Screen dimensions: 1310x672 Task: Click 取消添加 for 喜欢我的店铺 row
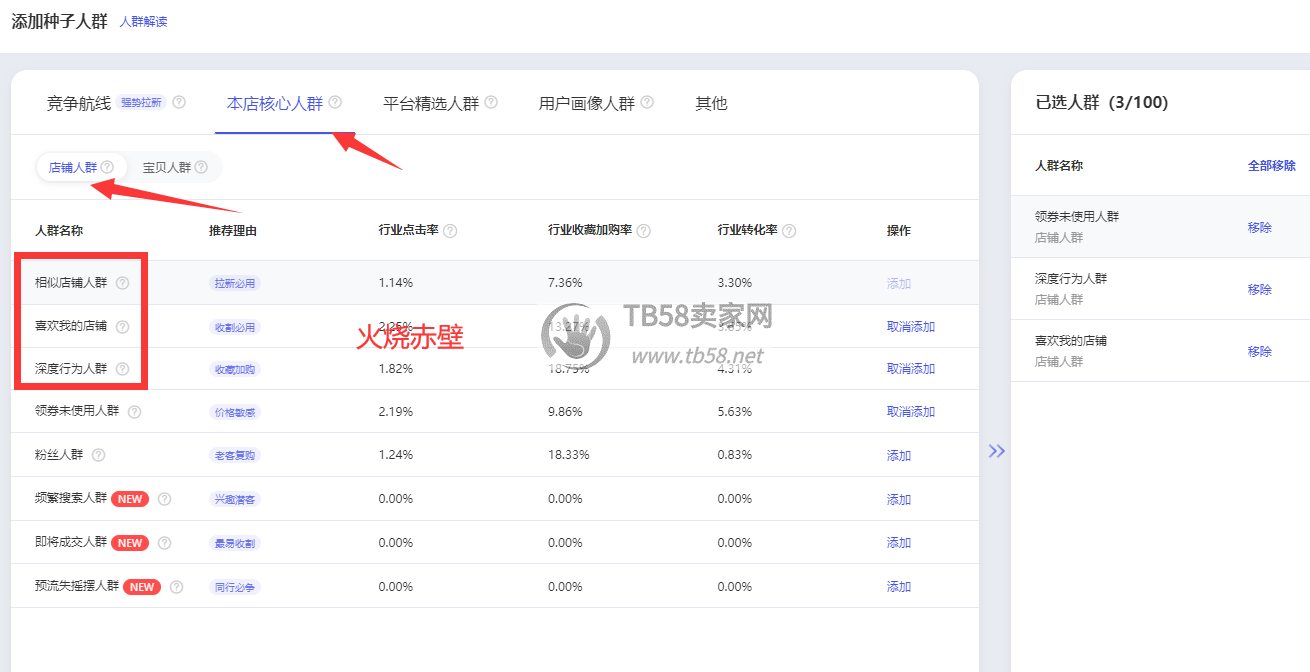tap(911, 327)
